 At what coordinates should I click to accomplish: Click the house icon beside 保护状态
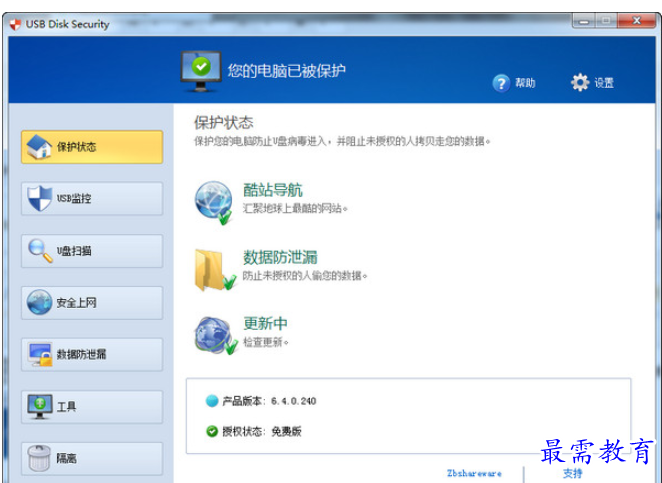pyautogui.click(x=39, y=147)
